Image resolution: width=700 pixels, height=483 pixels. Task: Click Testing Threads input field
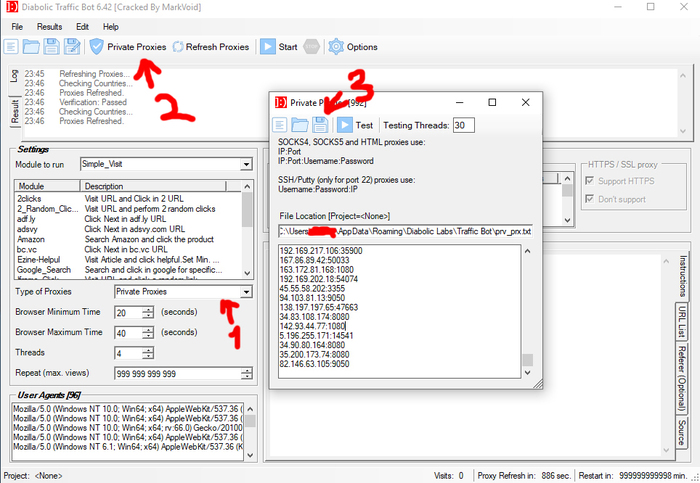pos(463,125)
